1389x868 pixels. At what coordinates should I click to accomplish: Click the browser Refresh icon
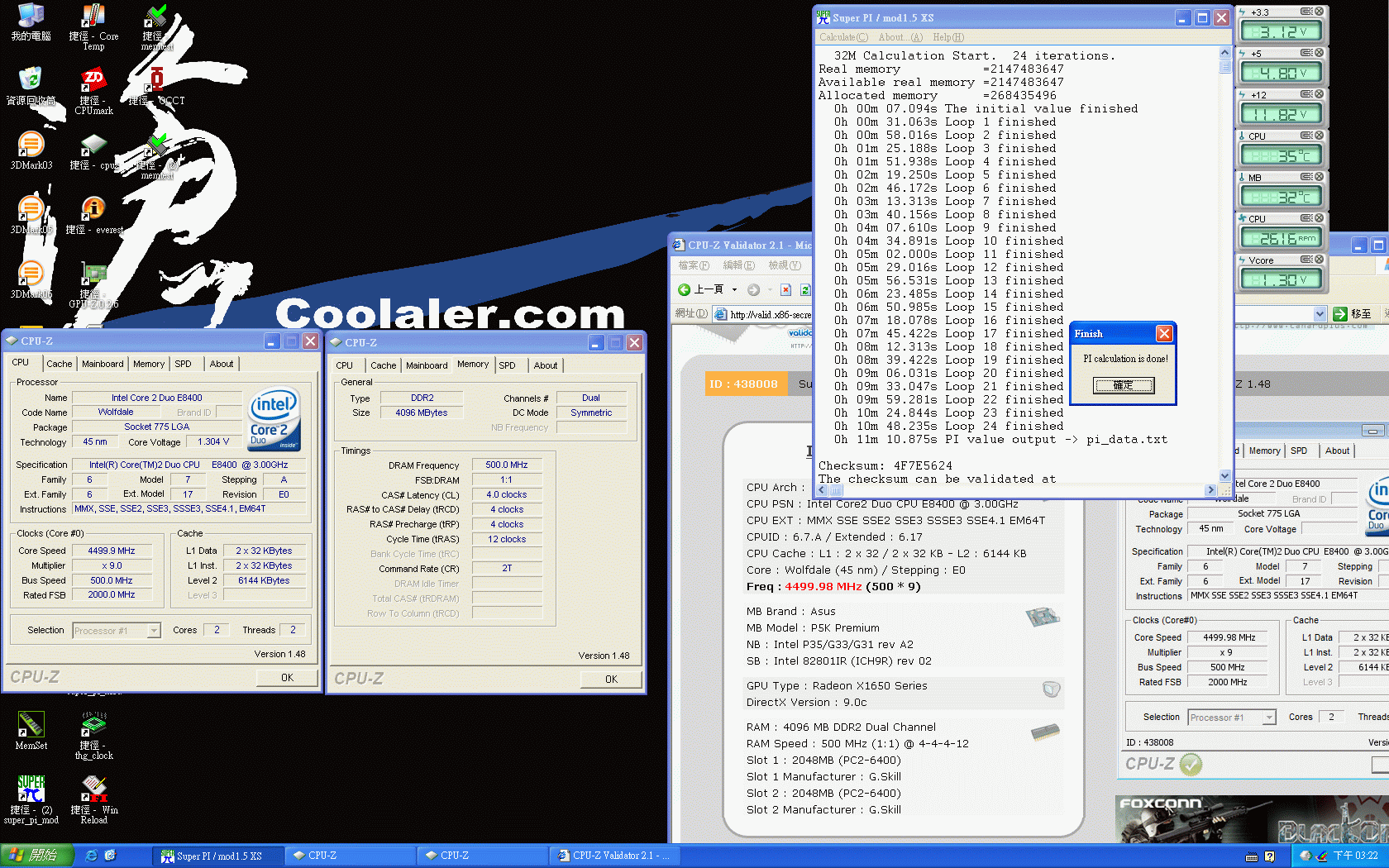[x=805, y=289]
